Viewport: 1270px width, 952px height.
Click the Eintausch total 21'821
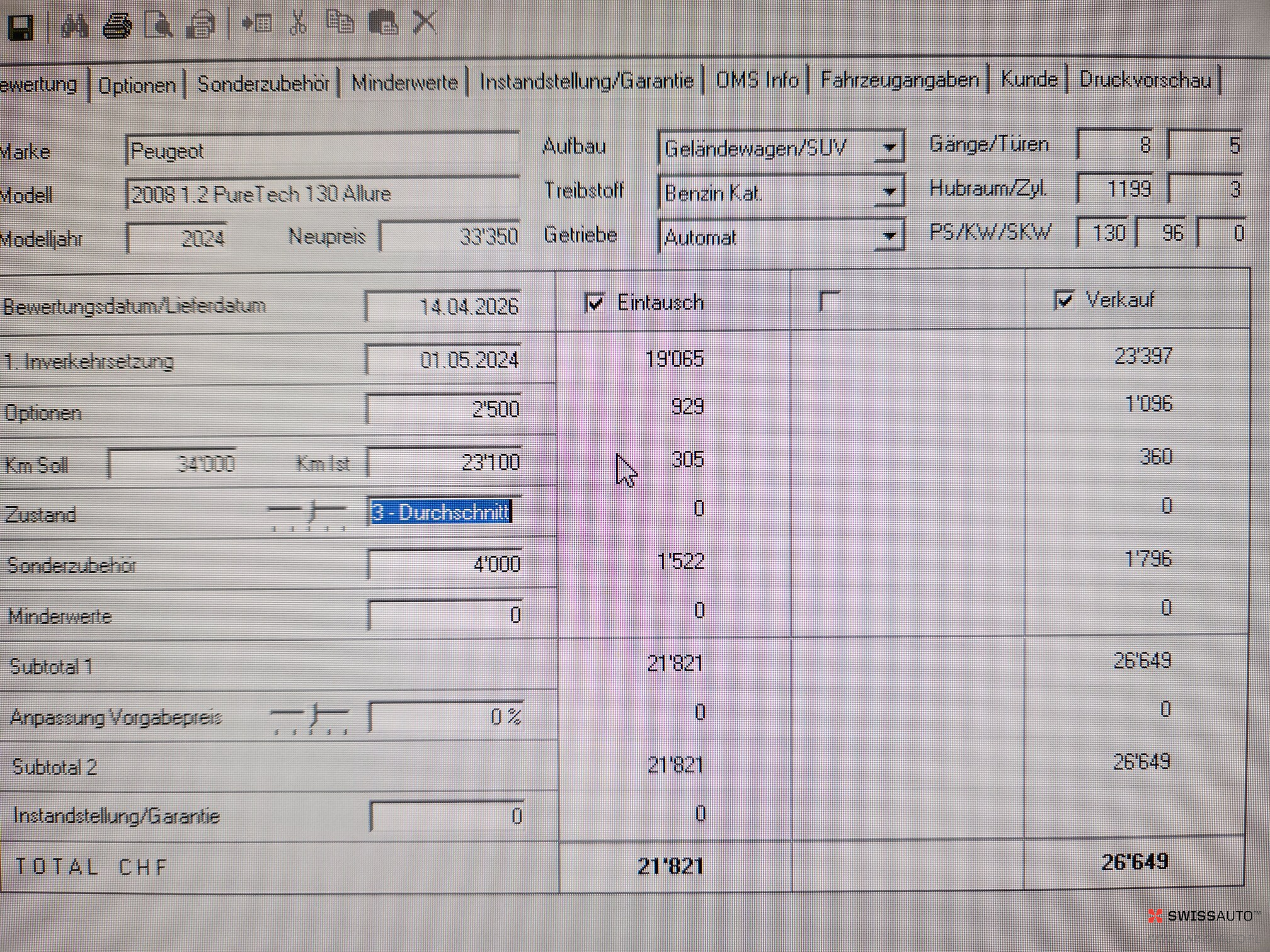point(670,866)
